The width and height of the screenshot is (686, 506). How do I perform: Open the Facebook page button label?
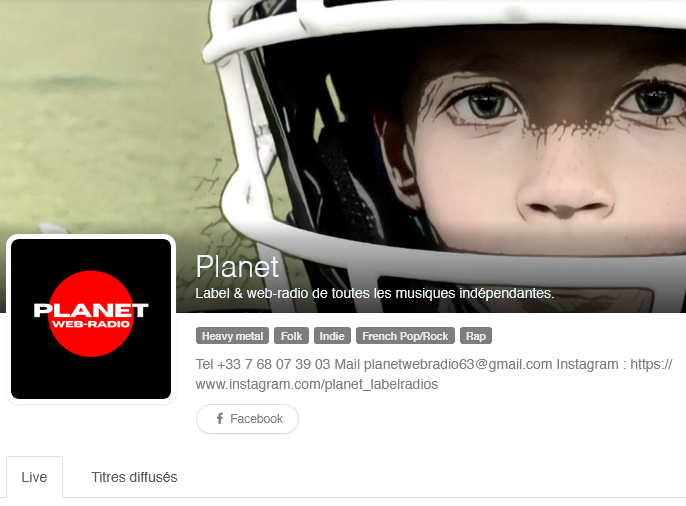tap(256, 419)
